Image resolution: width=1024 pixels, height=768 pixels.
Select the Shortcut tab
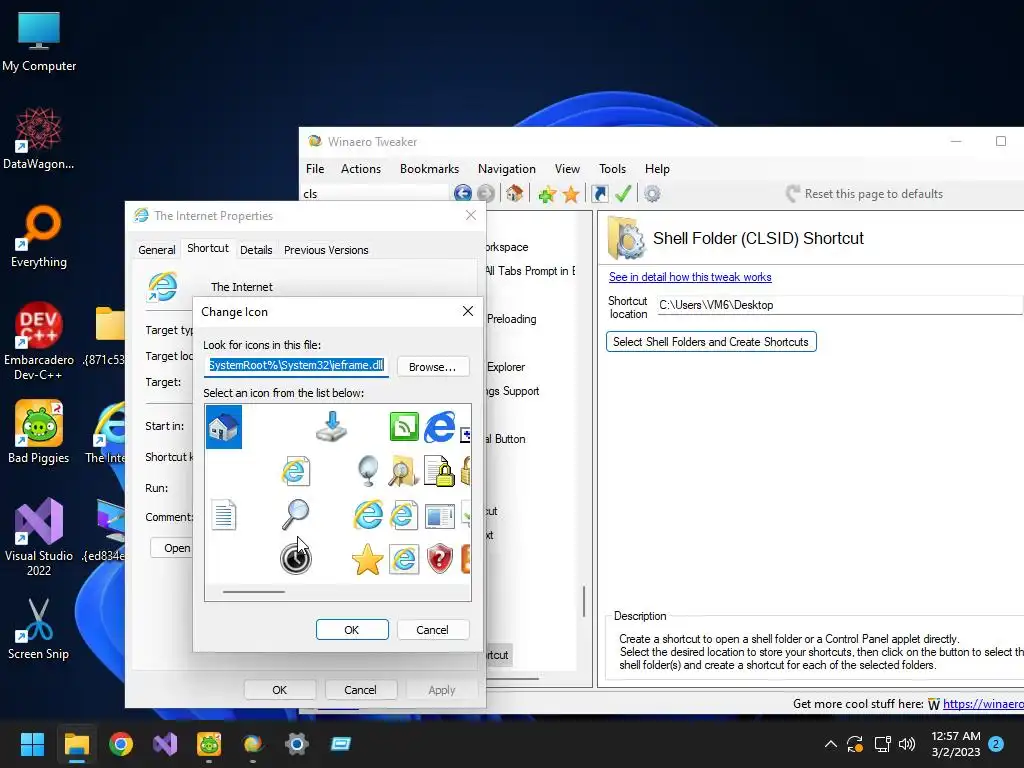208,248
